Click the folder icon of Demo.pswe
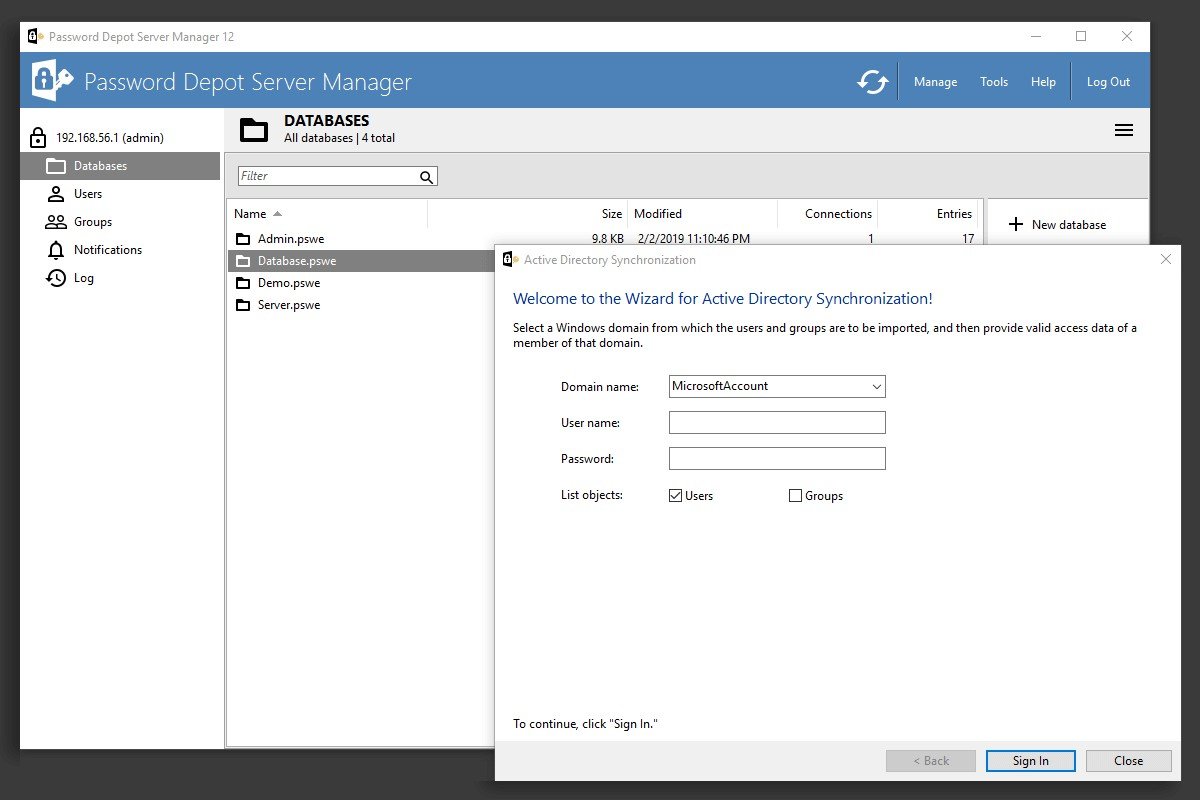This screenshot has width=1200, height=800. tap(243, 283)
